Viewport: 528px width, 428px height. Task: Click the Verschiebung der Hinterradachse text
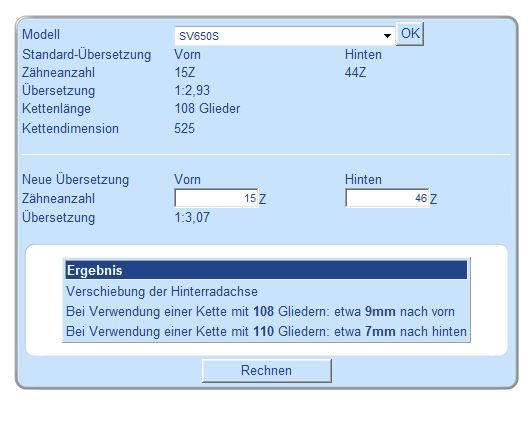click(x=162, y=291)
